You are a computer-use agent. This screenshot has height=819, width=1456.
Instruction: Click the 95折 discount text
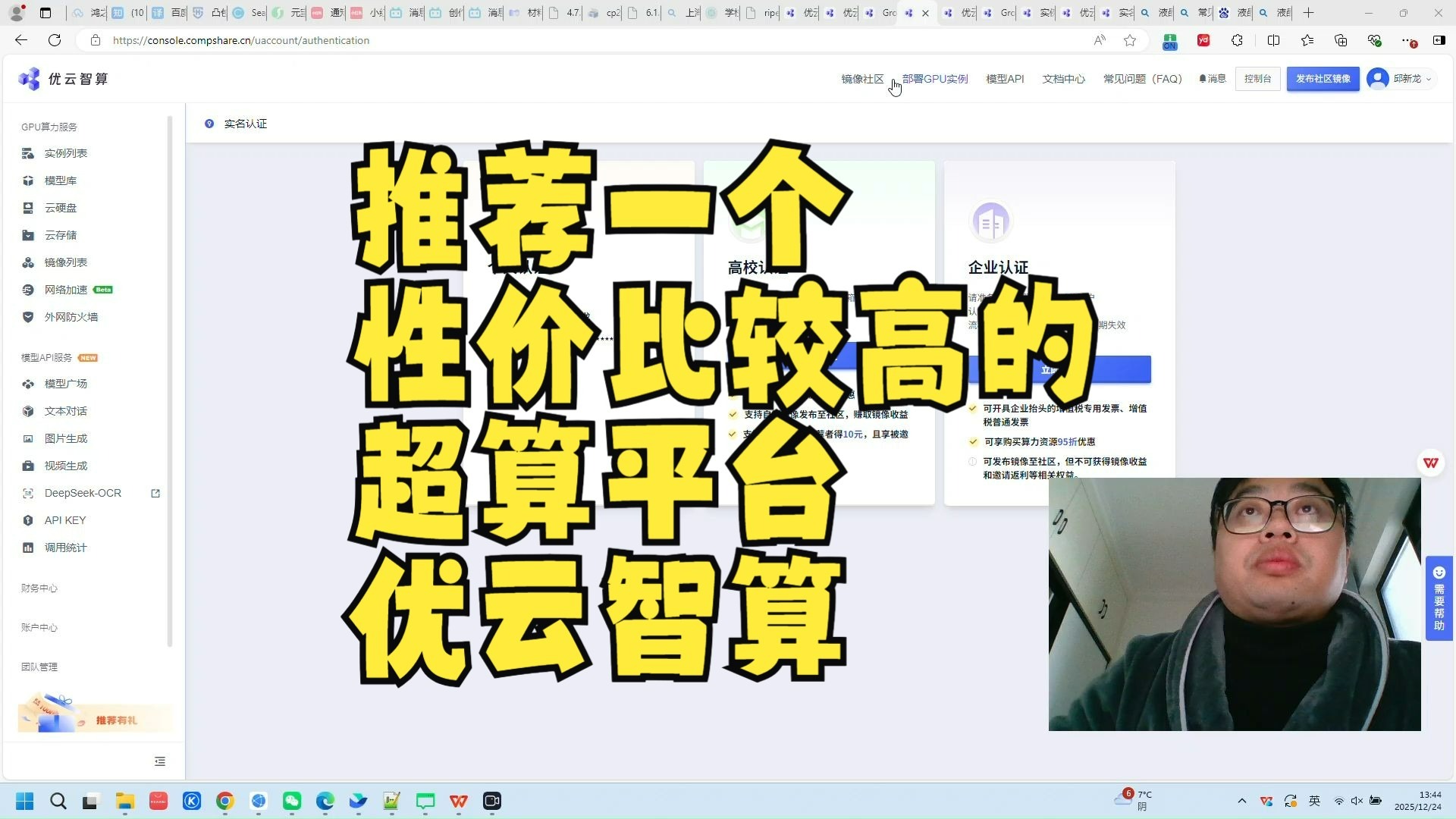[x=1067, y=442]
